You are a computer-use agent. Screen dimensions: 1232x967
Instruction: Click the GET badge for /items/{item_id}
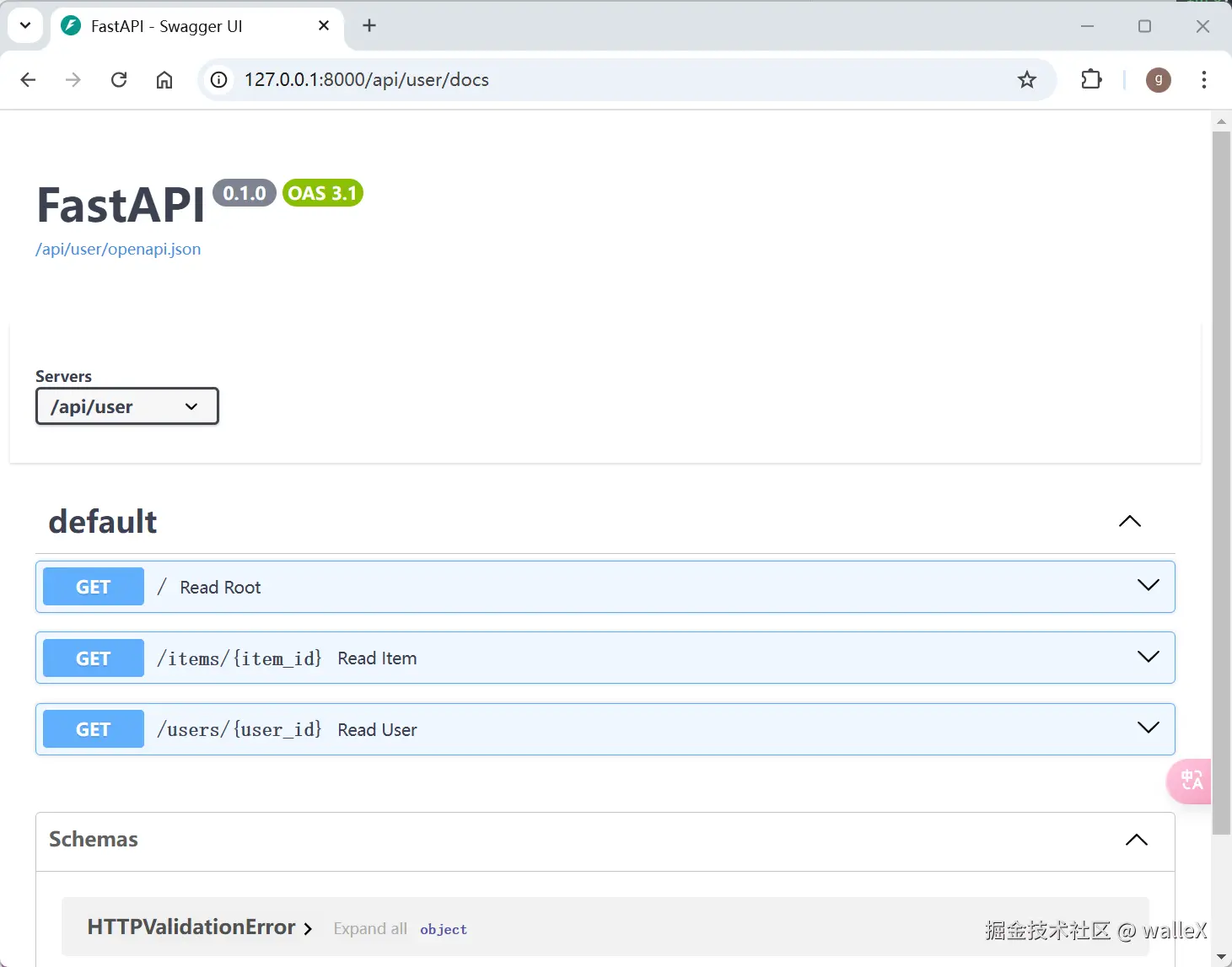click(x=94, y=658)
